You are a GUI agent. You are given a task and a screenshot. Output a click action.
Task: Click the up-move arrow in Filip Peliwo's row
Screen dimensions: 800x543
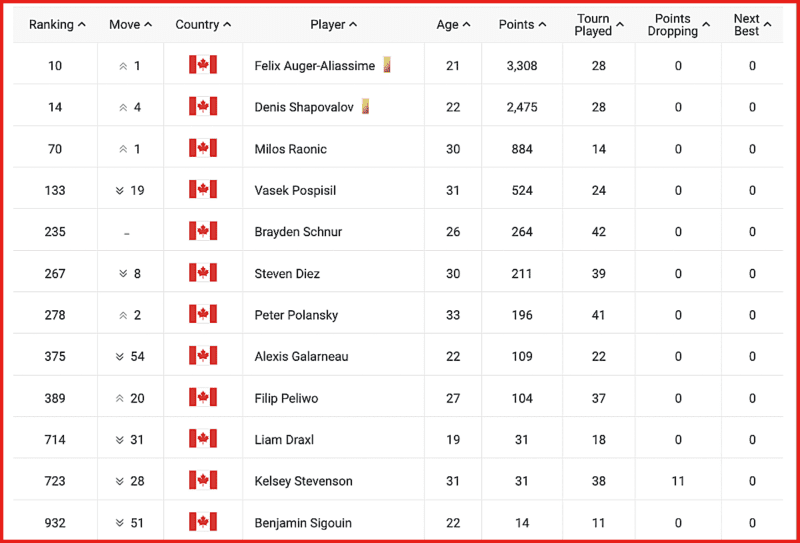[120, 398]
